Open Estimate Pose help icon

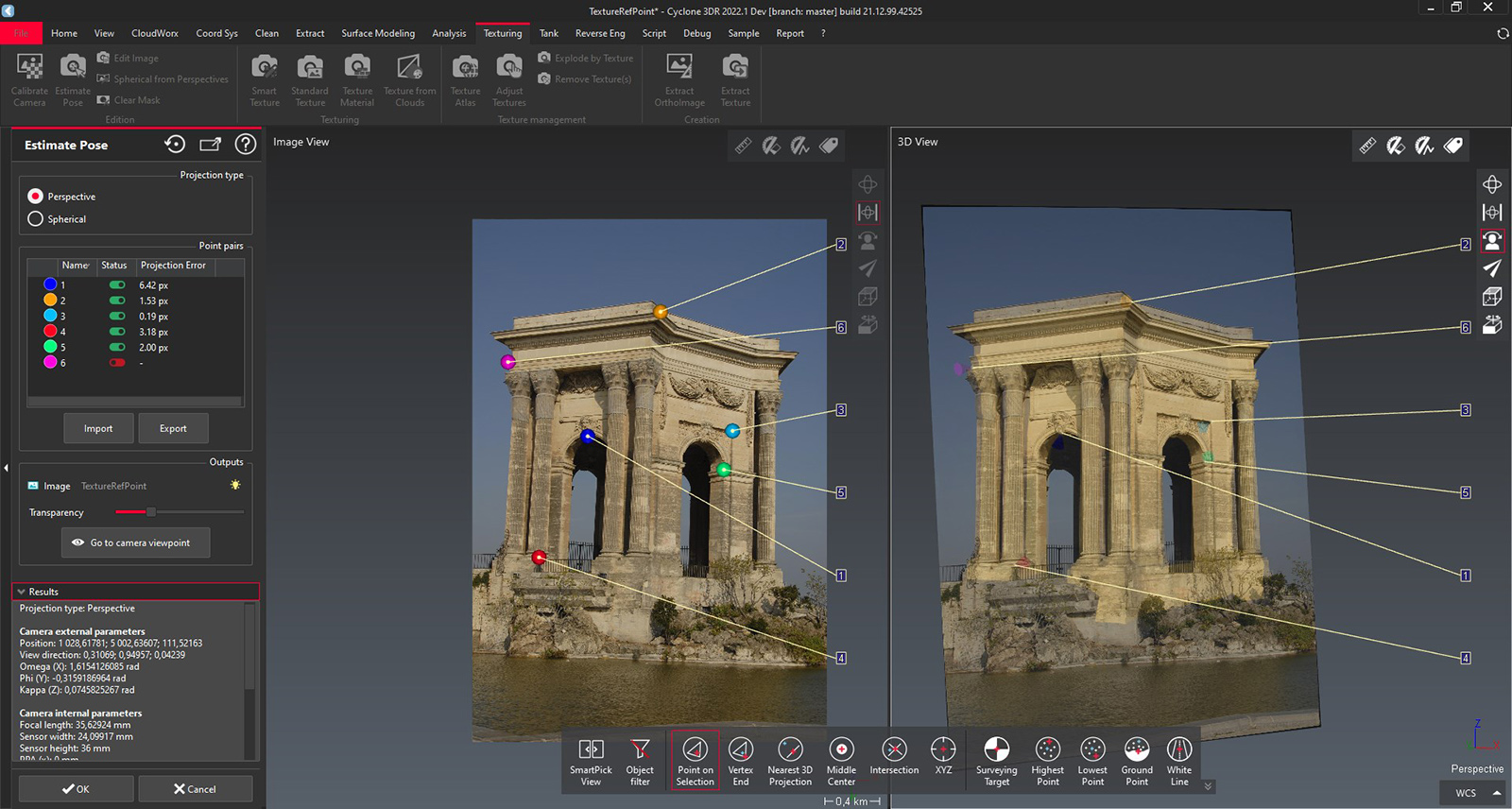(x=246, y=145)
